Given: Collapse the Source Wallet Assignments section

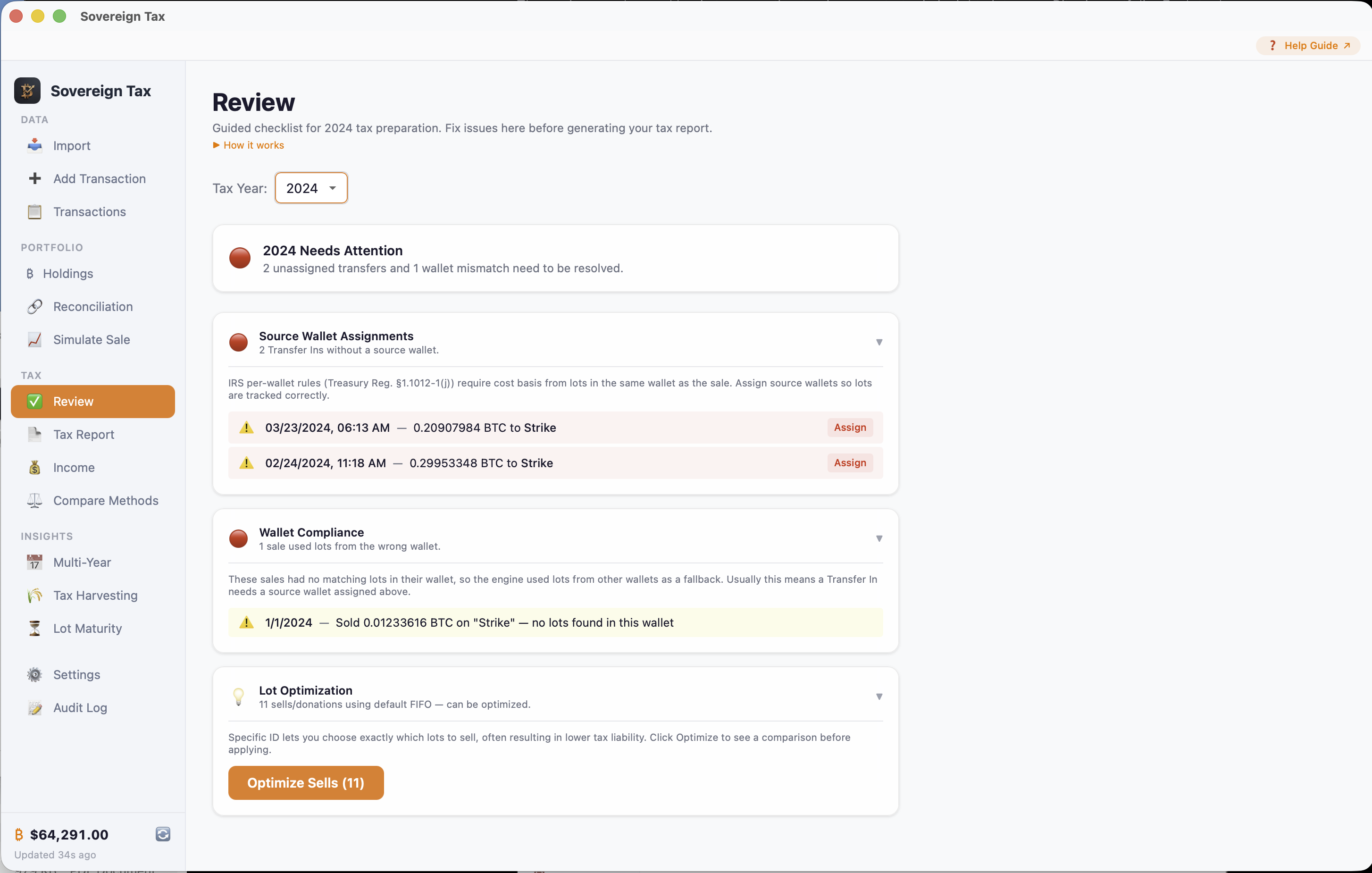Looking at the screenshot, I should pyautogui.click(x=878, y=343).
